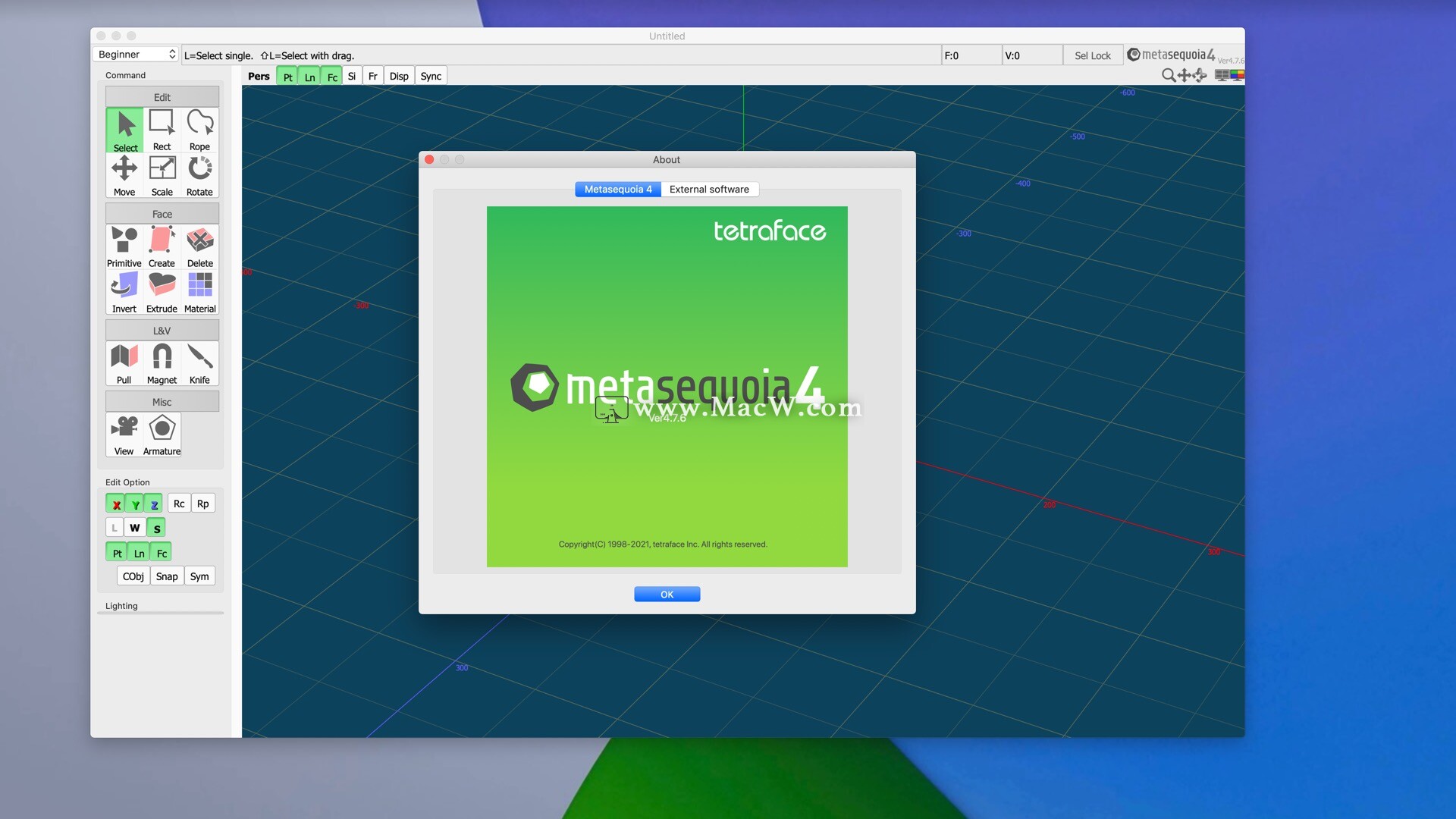Click OK in the About dialog
The image size is (1456, 819).
point(667,594)
